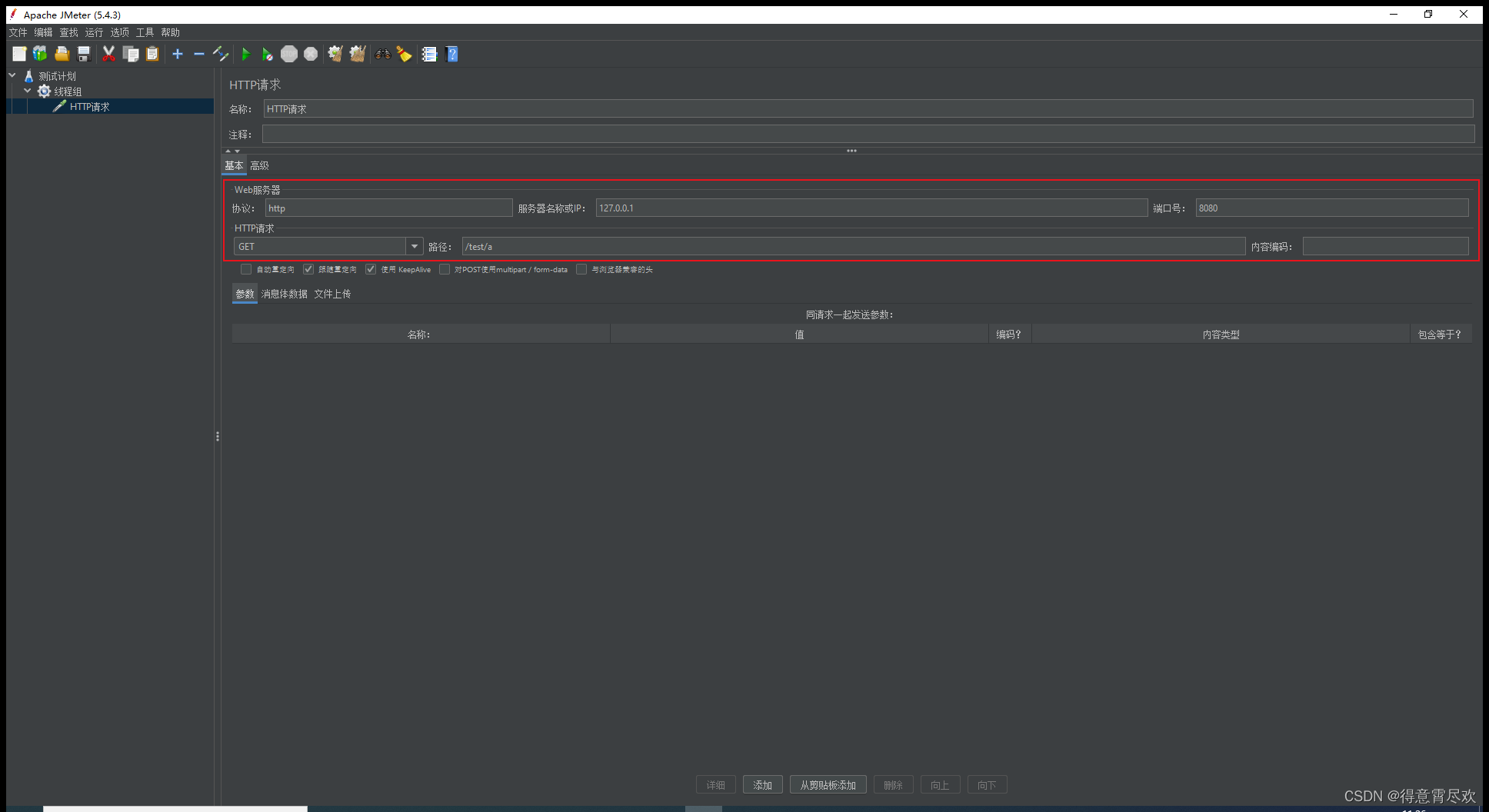
Task: Open the 编辑 menu
Action: click(x=43, y=32)
